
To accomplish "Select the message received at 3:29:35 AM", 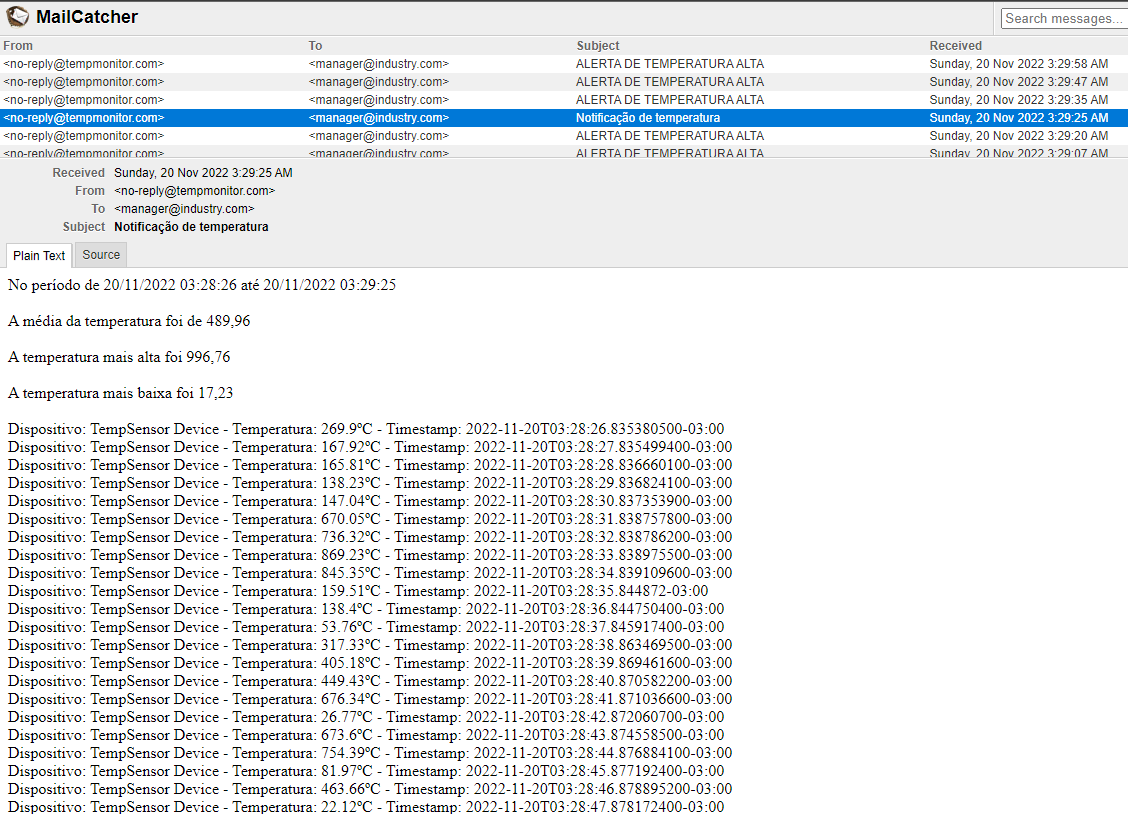I will click(x=669, y=100).
